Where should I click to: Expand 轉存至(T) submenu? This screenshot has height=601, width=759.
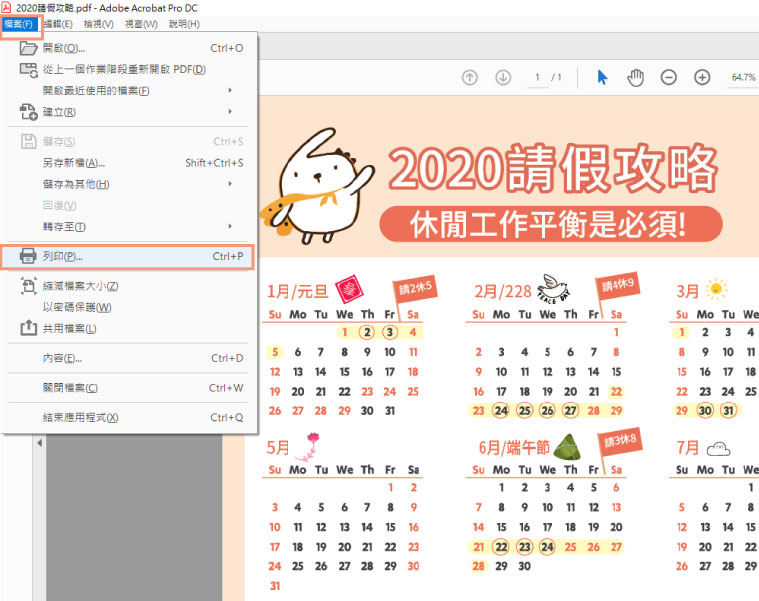(x=128, y=227)
